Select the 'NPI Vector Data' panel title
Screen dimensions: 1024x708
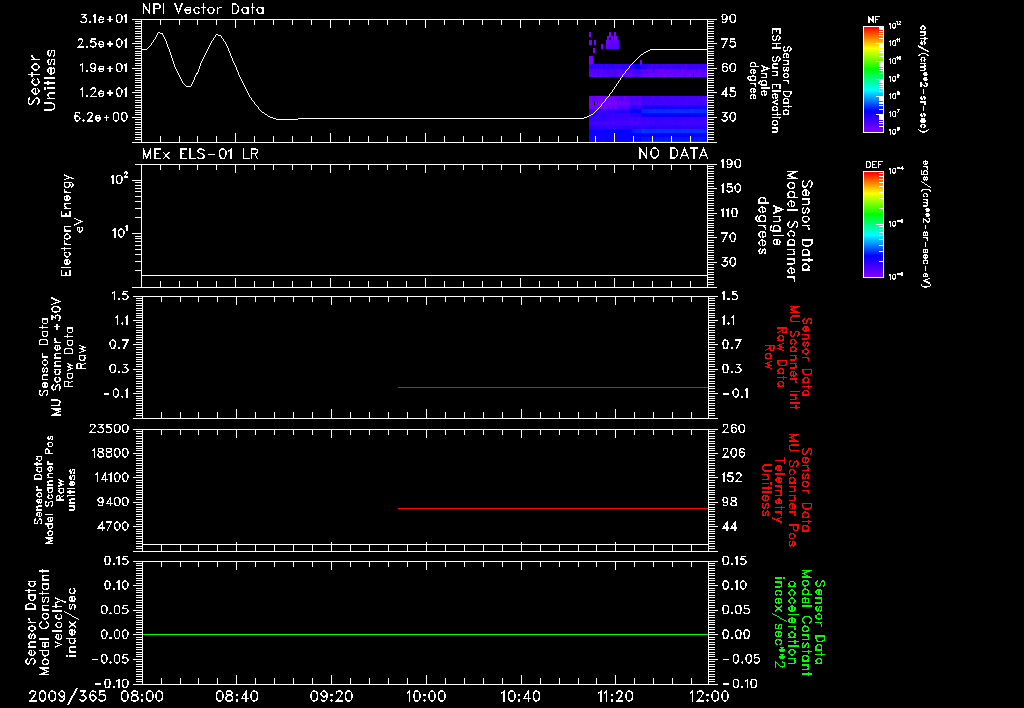click(203, 9)
